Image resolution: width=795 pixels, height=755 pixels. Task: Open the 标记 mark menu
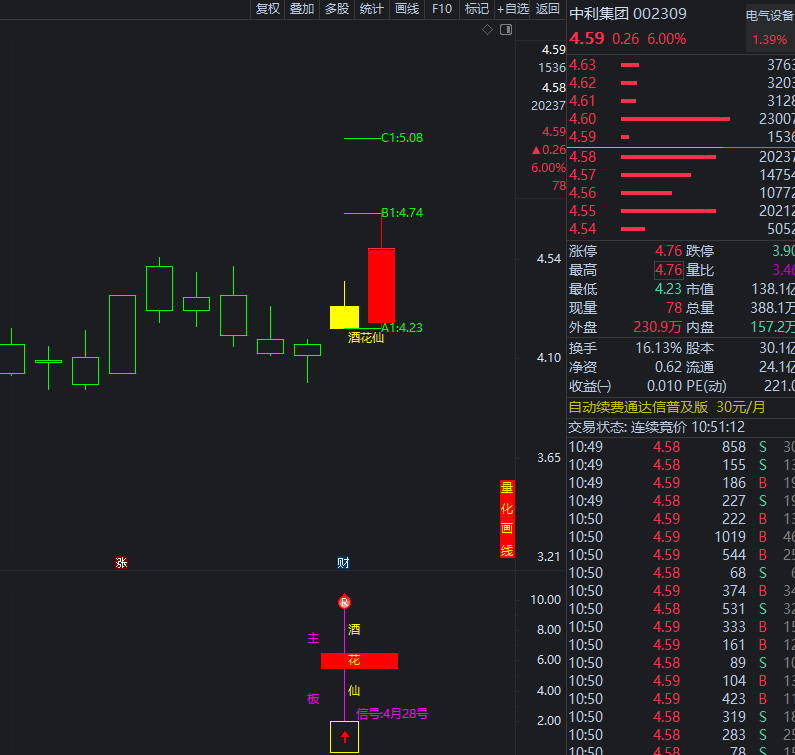pos(477,9)
